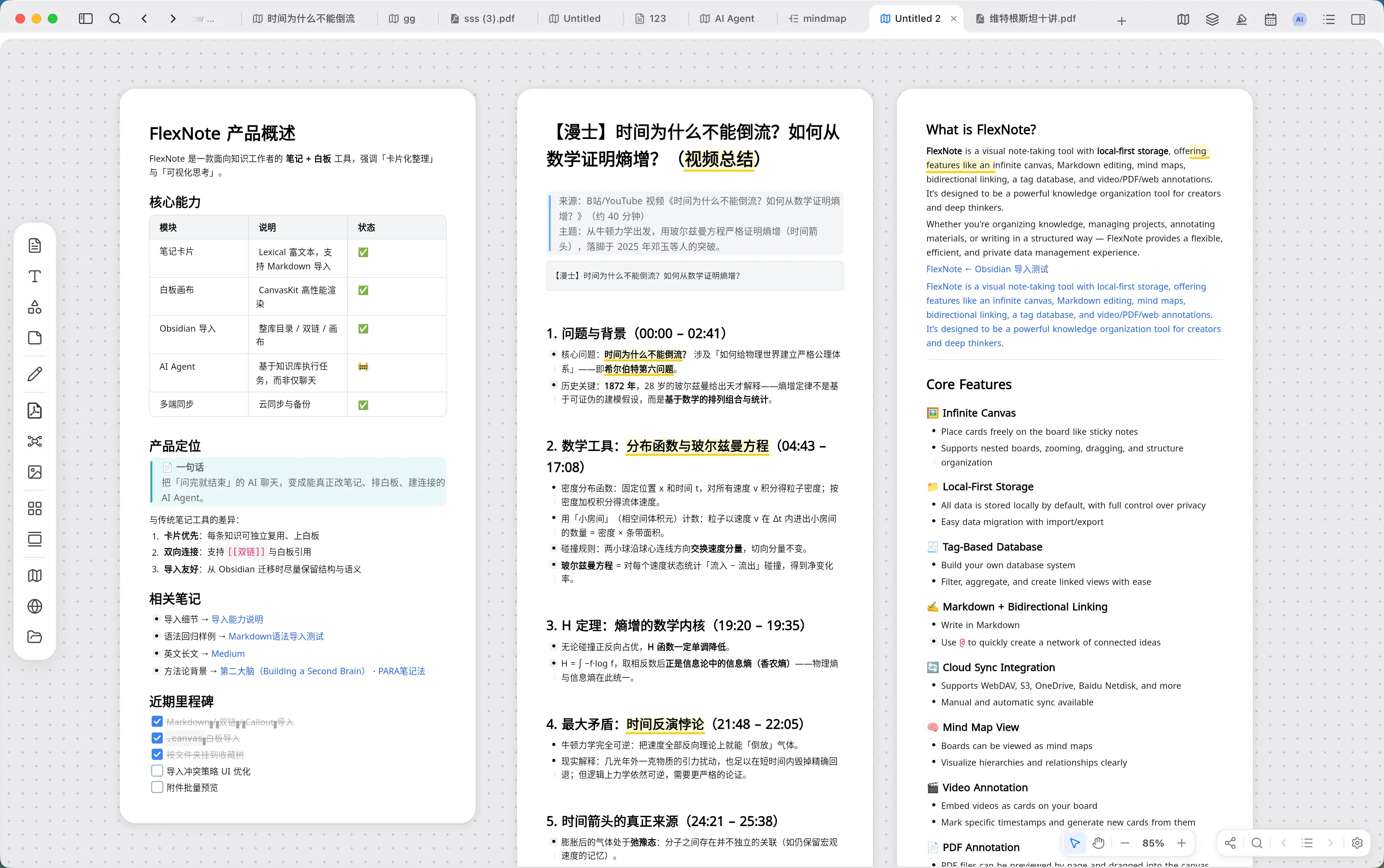Select the folder tool in left toolbar

click(35, 637)
